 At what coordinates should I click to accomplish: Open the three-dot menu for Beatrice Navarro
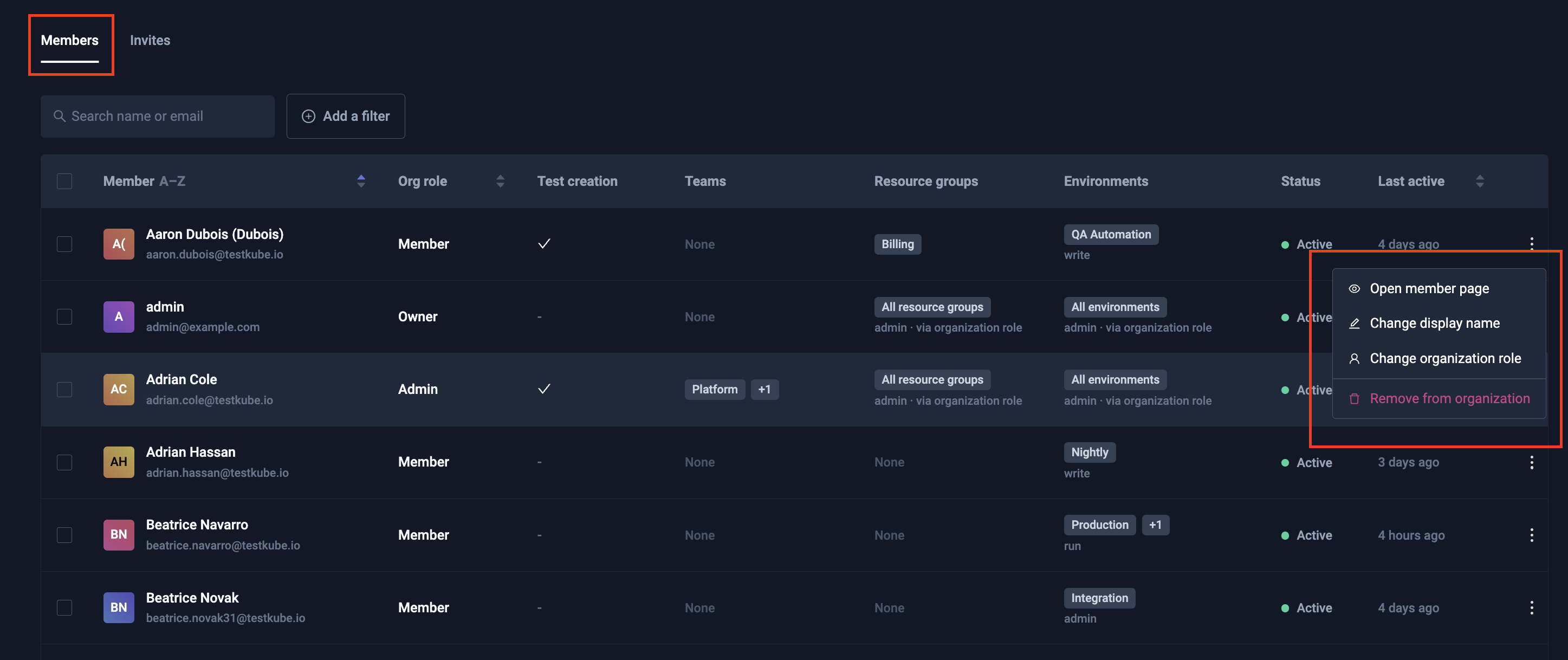pos(1532,535)
